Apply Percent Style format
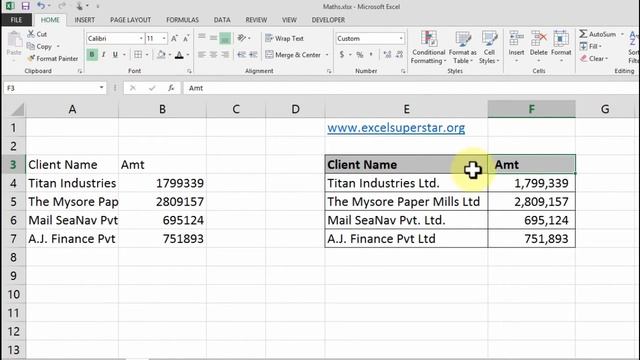The height and width of the screenshot is (360, 640). pyautogui.click(x=360, y=54)
